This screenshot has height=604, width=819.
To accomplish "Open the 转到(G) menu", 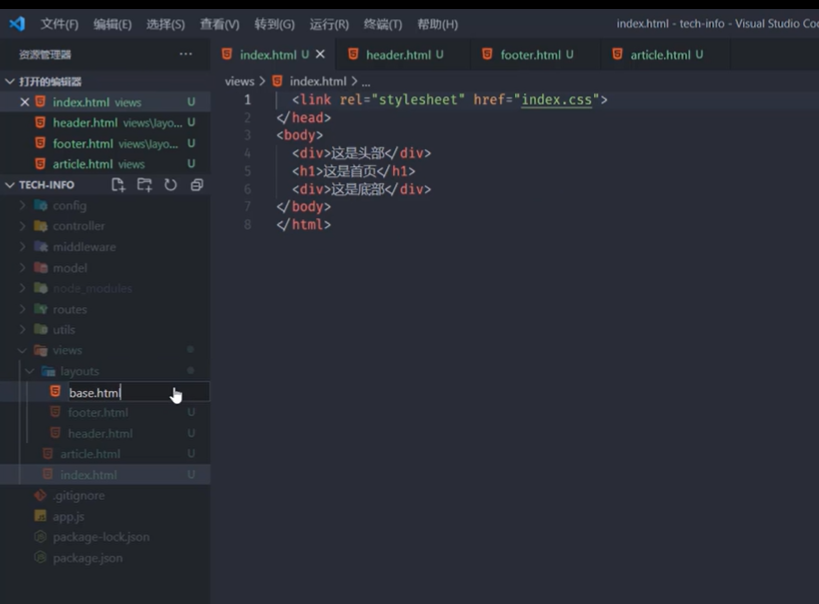I will point(274,24).
